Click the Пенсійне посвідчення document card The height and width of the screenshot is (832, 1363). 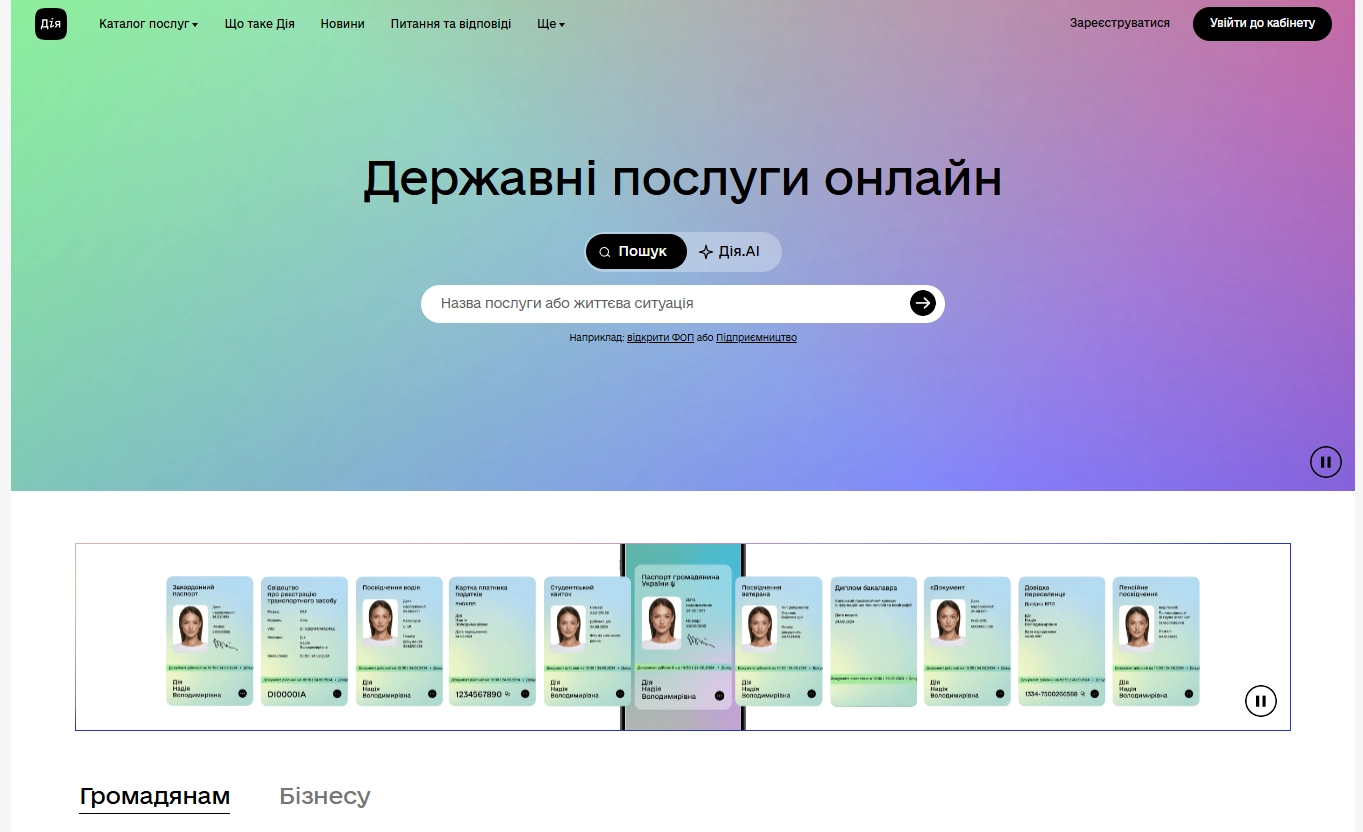(1156, 641)
